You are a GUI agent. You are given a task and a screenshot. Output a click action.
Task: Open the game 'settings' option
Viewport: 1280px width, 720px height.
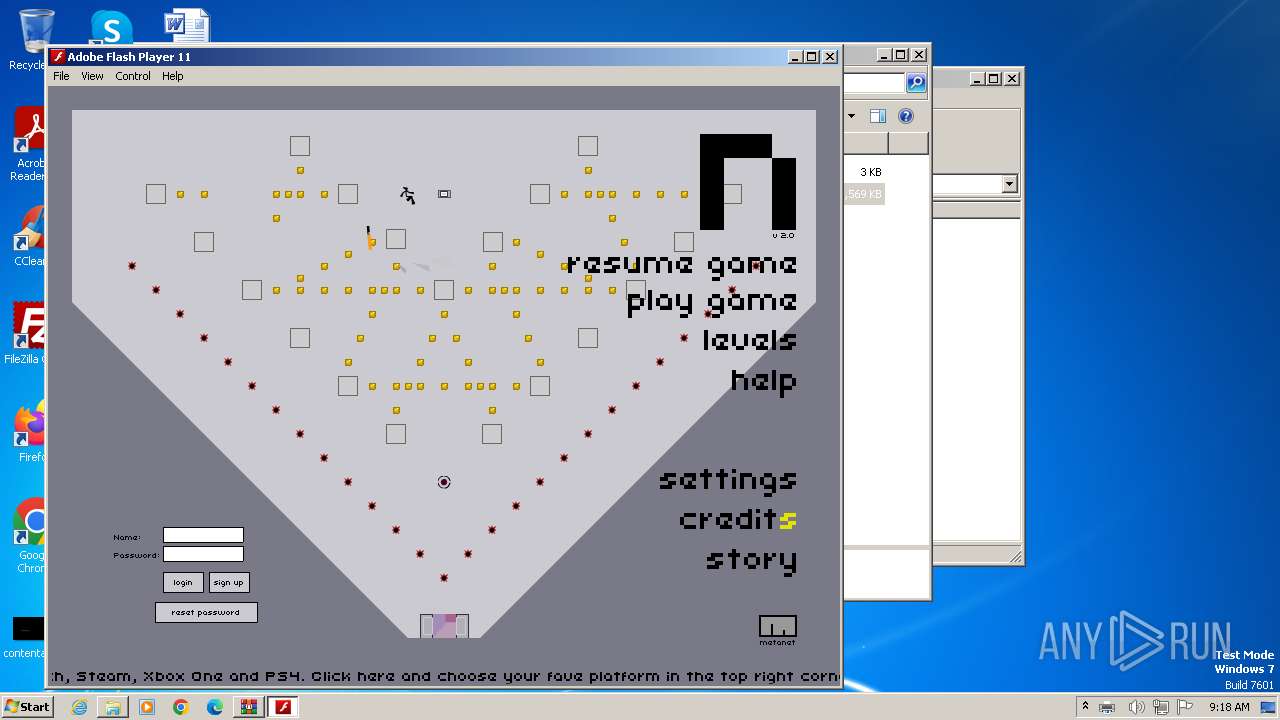(x=728, y=480)
